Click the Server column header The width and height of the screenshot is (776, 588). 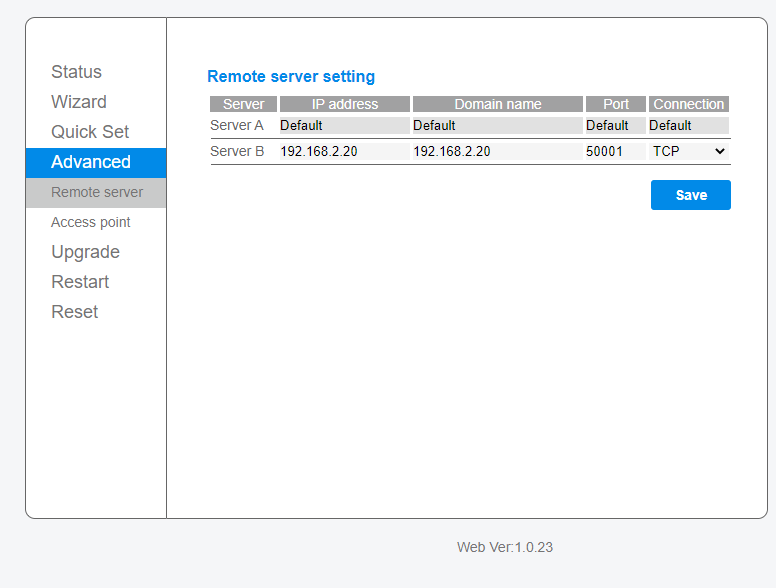(243, 104)
